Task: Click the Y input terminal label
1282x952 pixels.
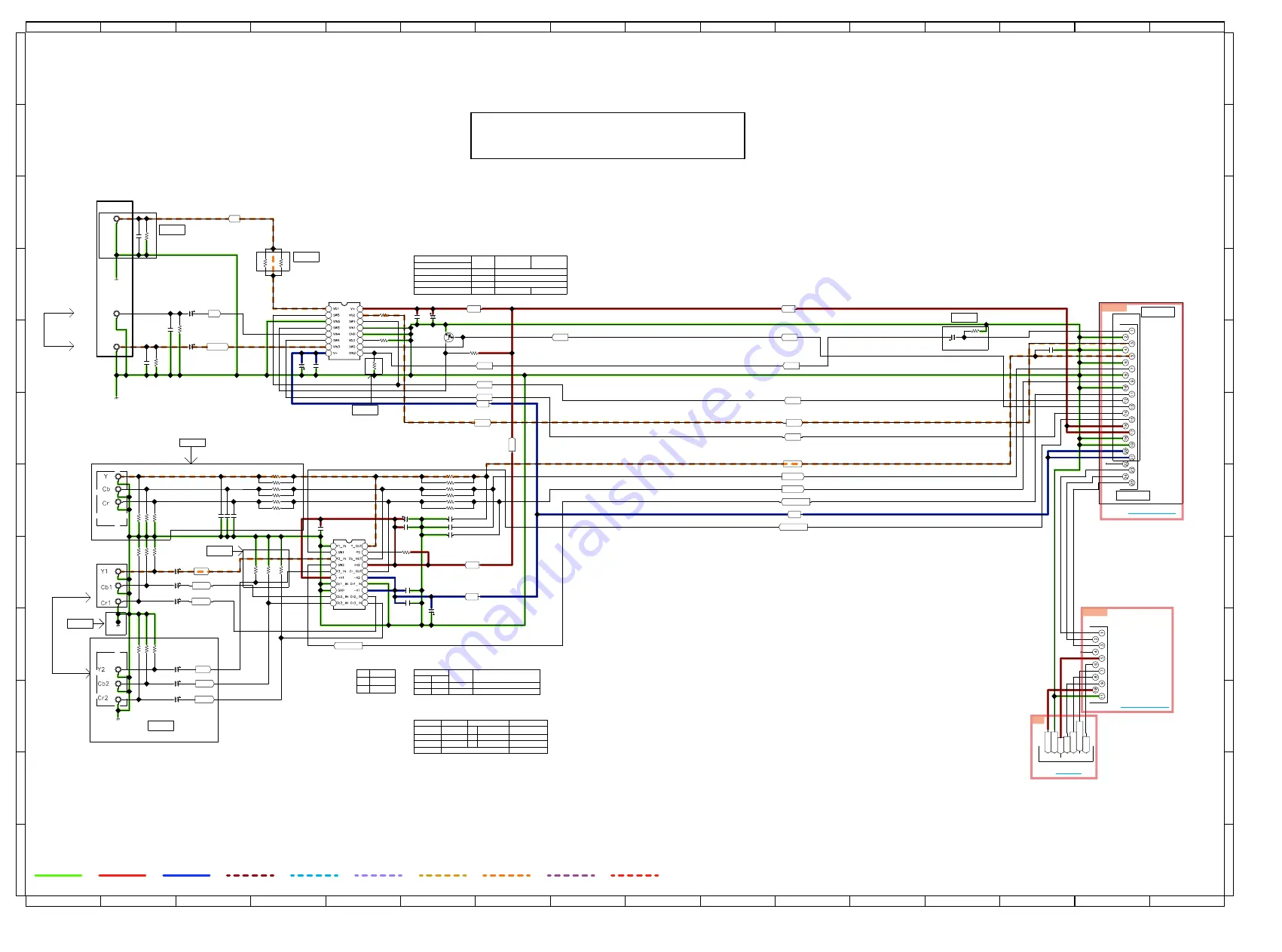Action: [x=106, y=476]
